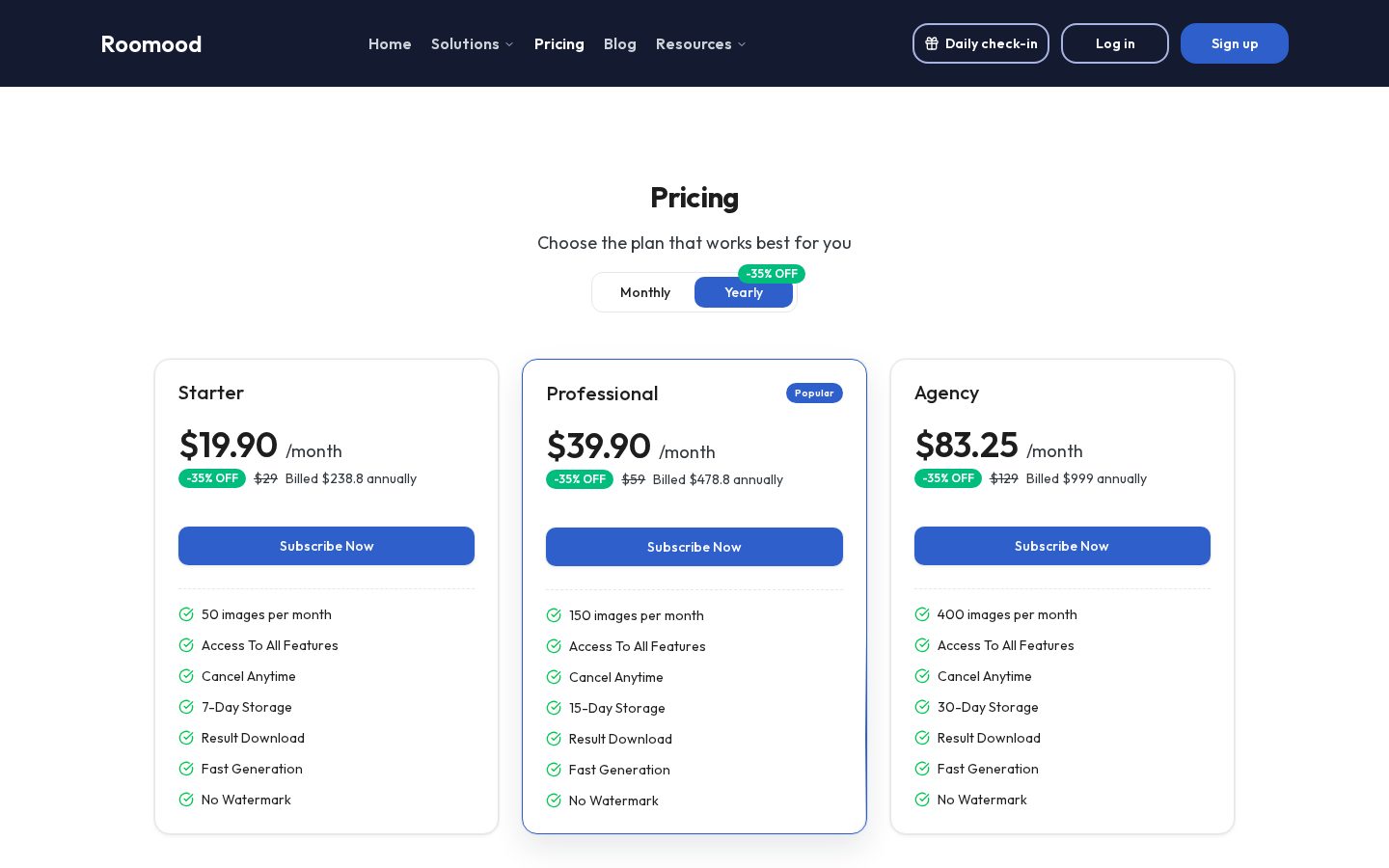Image resolution: width=1389 pixels, height=868 pixels.
Task: Click the checkmark next to 15-Day Storage
Action: (554, 708)
